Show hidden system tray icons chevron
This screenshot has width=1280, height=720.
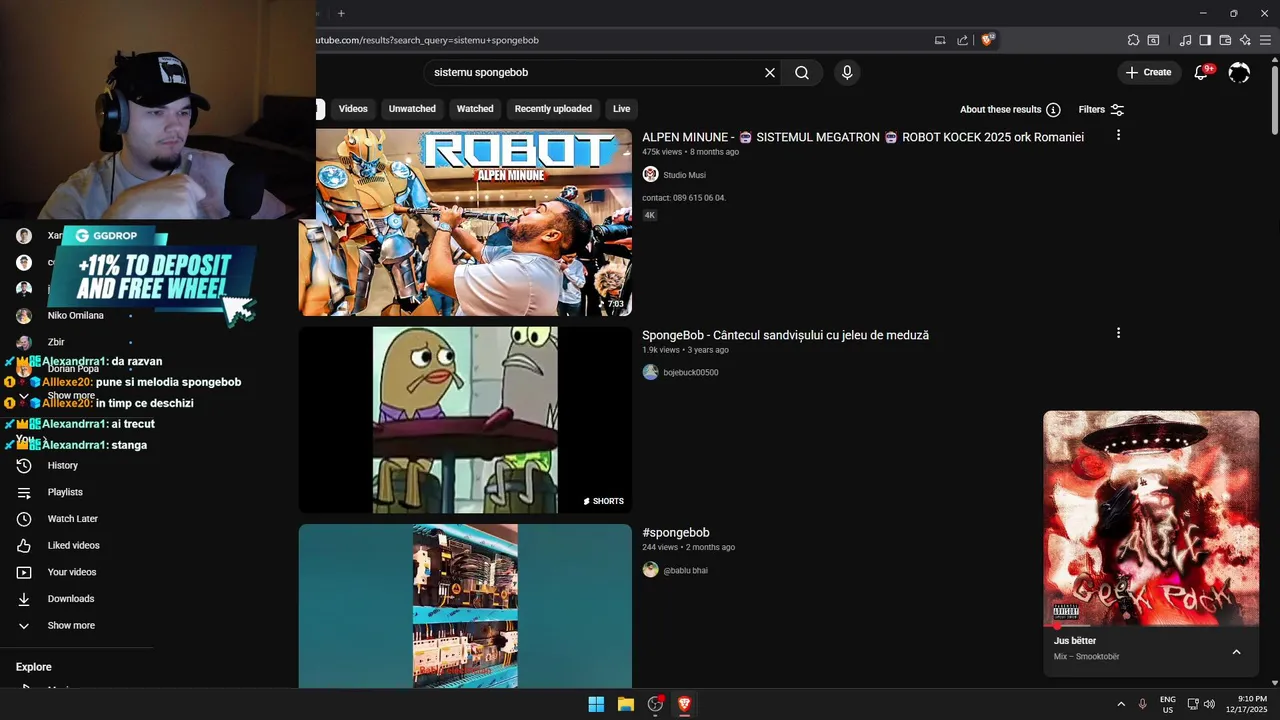1121,704
